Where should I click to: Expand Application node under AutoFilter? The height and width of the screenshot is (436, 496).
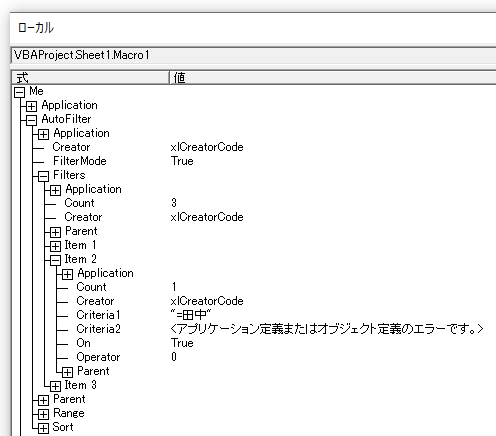coord(43,134)
